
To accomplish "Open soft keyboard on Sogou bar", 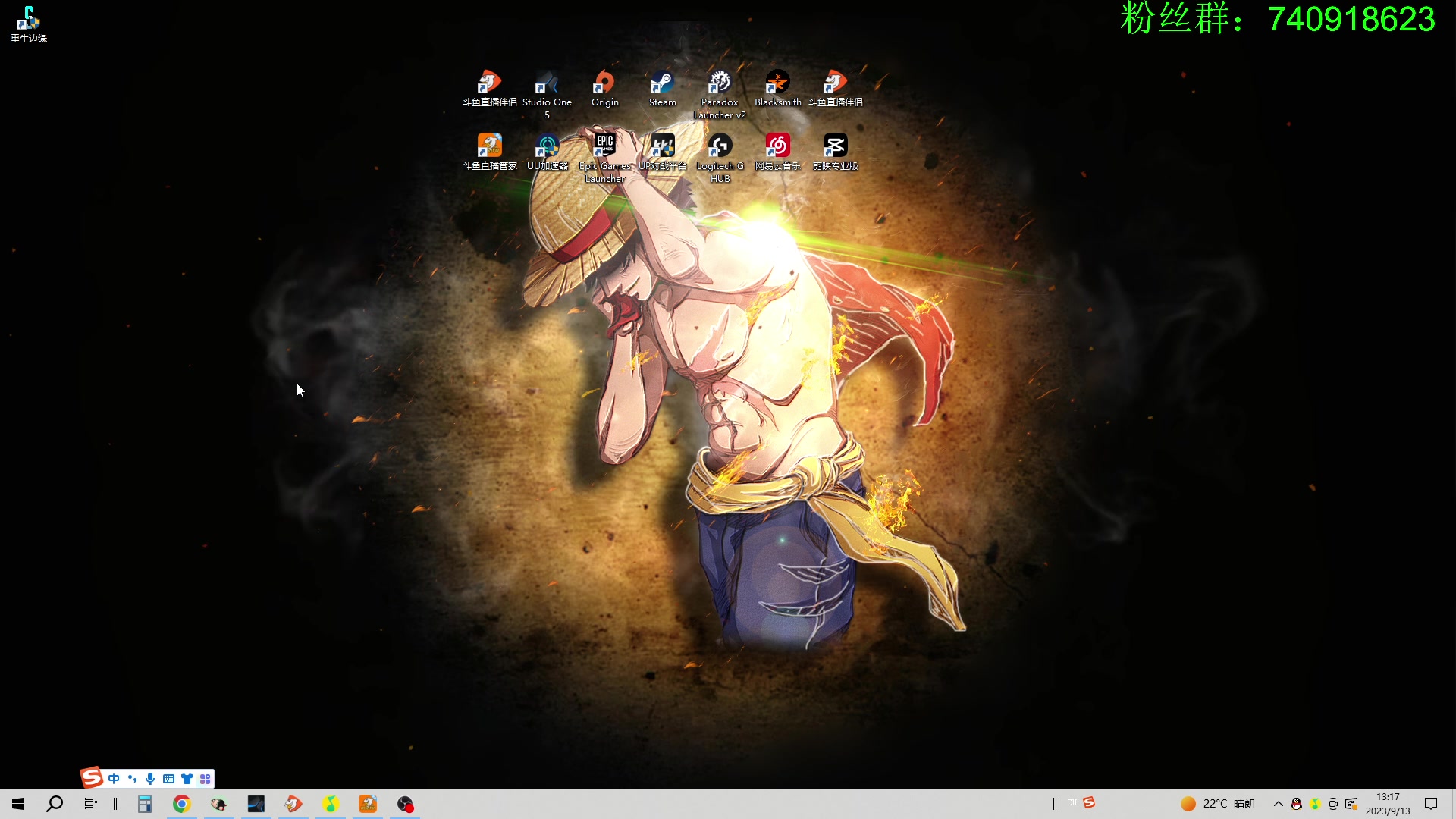I will pyautogui.click(x=168, y=779).
